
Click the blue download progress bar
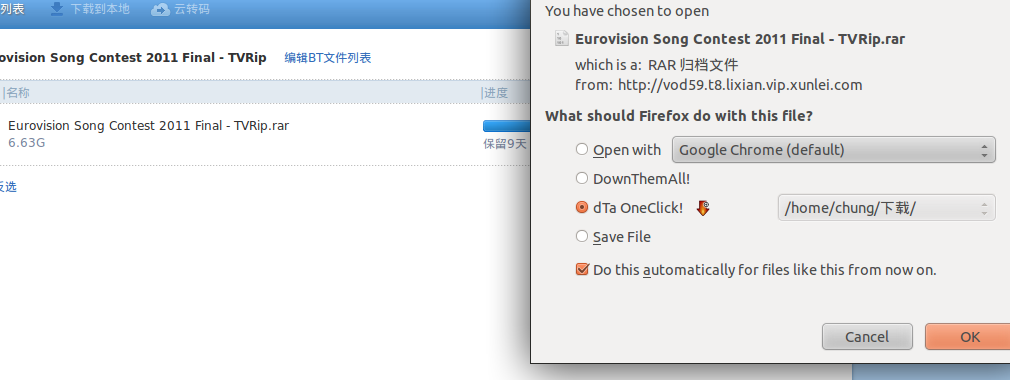pos(505,126)
